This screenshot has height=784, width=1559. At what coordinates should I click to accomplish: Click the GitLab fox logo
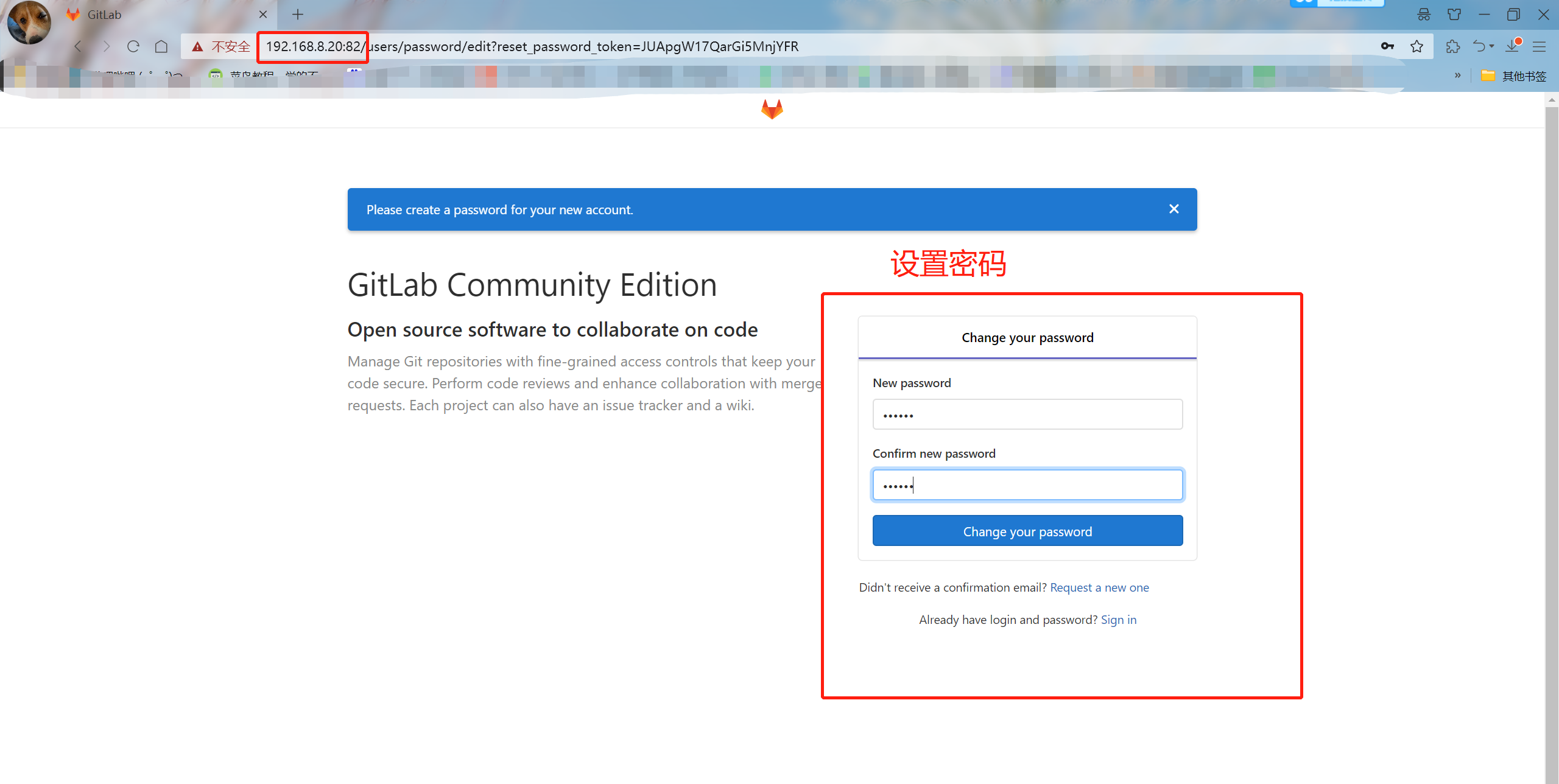pyautogui.click(x=772, y=109)
